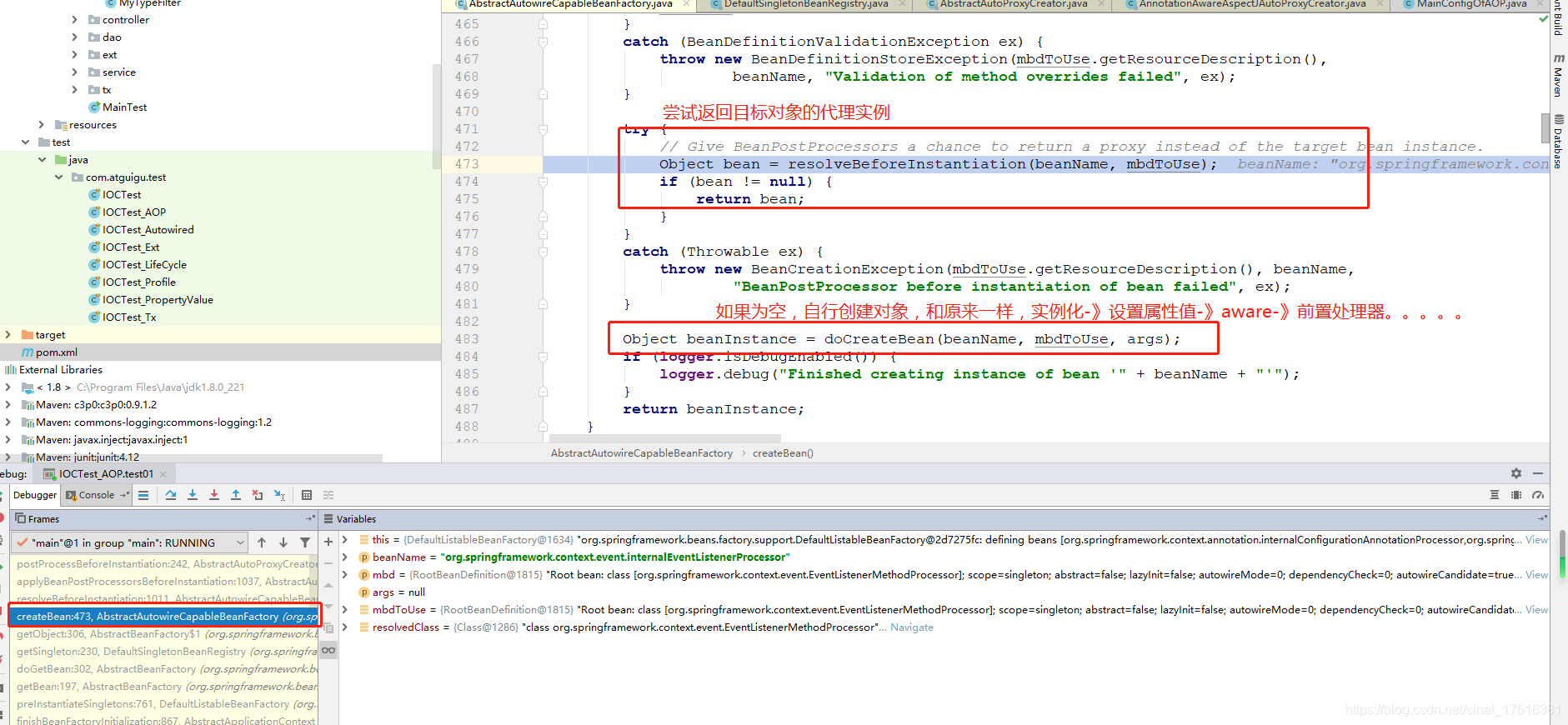Click the Drop Frame icon
This screenshot has height=725, width=1568.
(x=258, y=495)
